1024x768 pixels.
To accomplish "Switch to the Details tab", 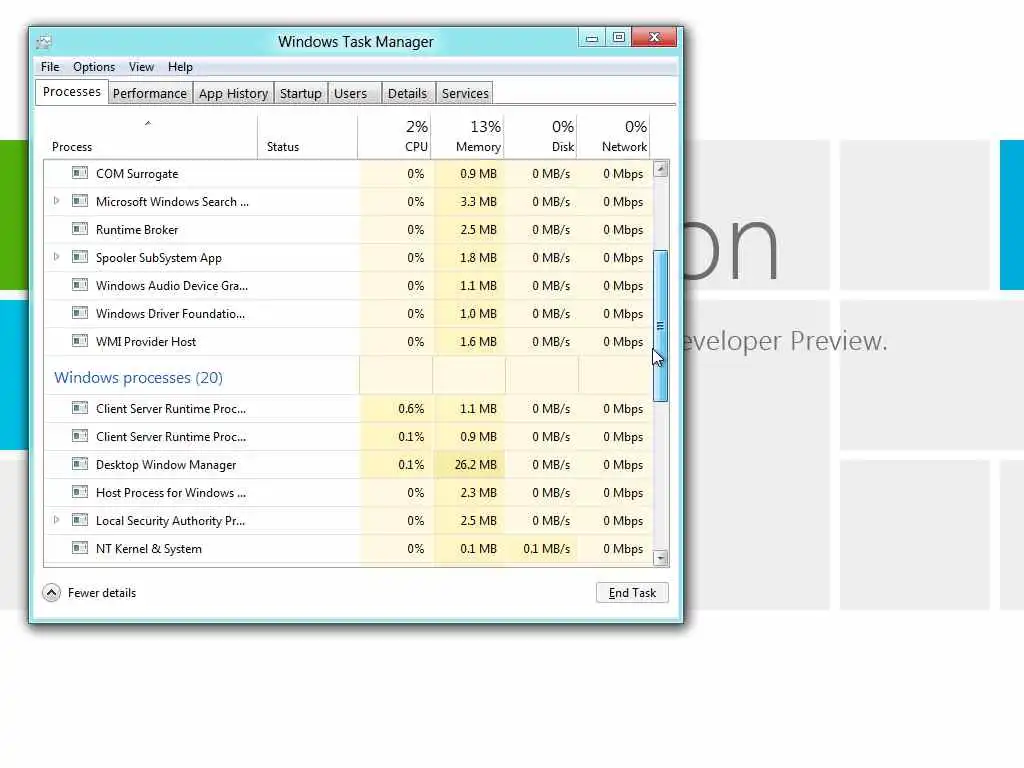I will tap(407, 93).
